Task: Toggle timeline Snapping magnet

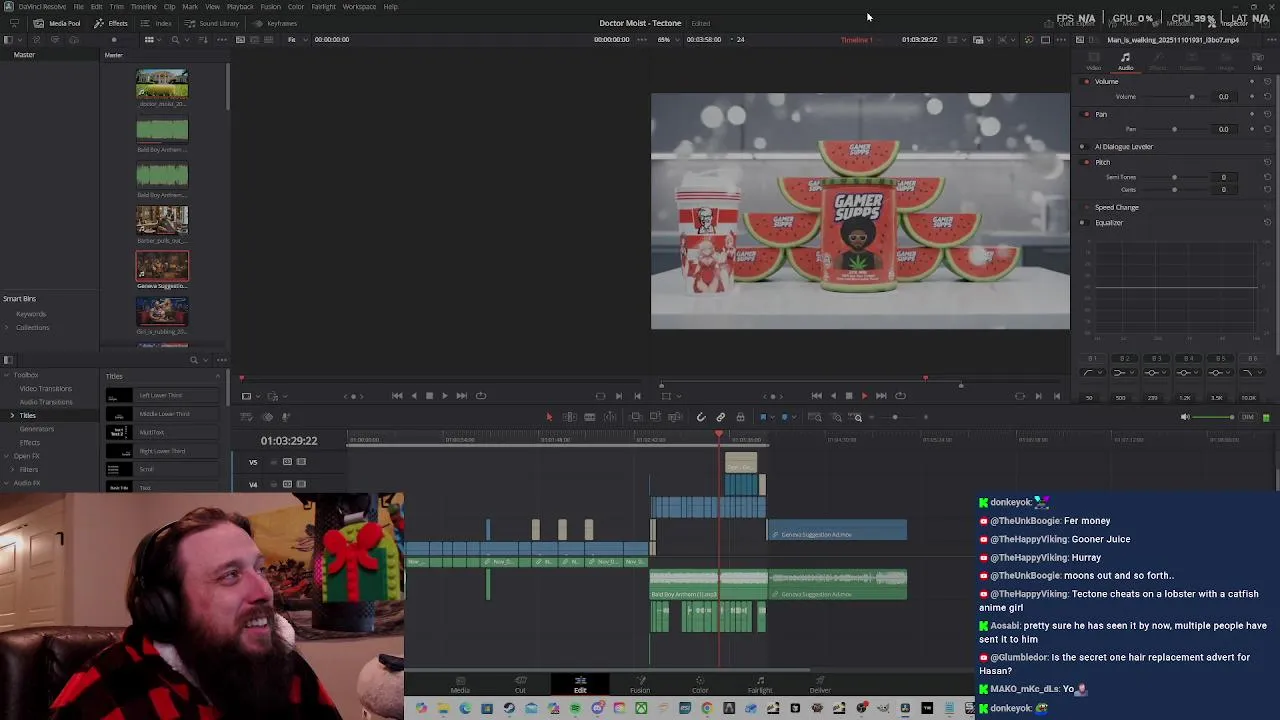Action: [x=701, y=417]
